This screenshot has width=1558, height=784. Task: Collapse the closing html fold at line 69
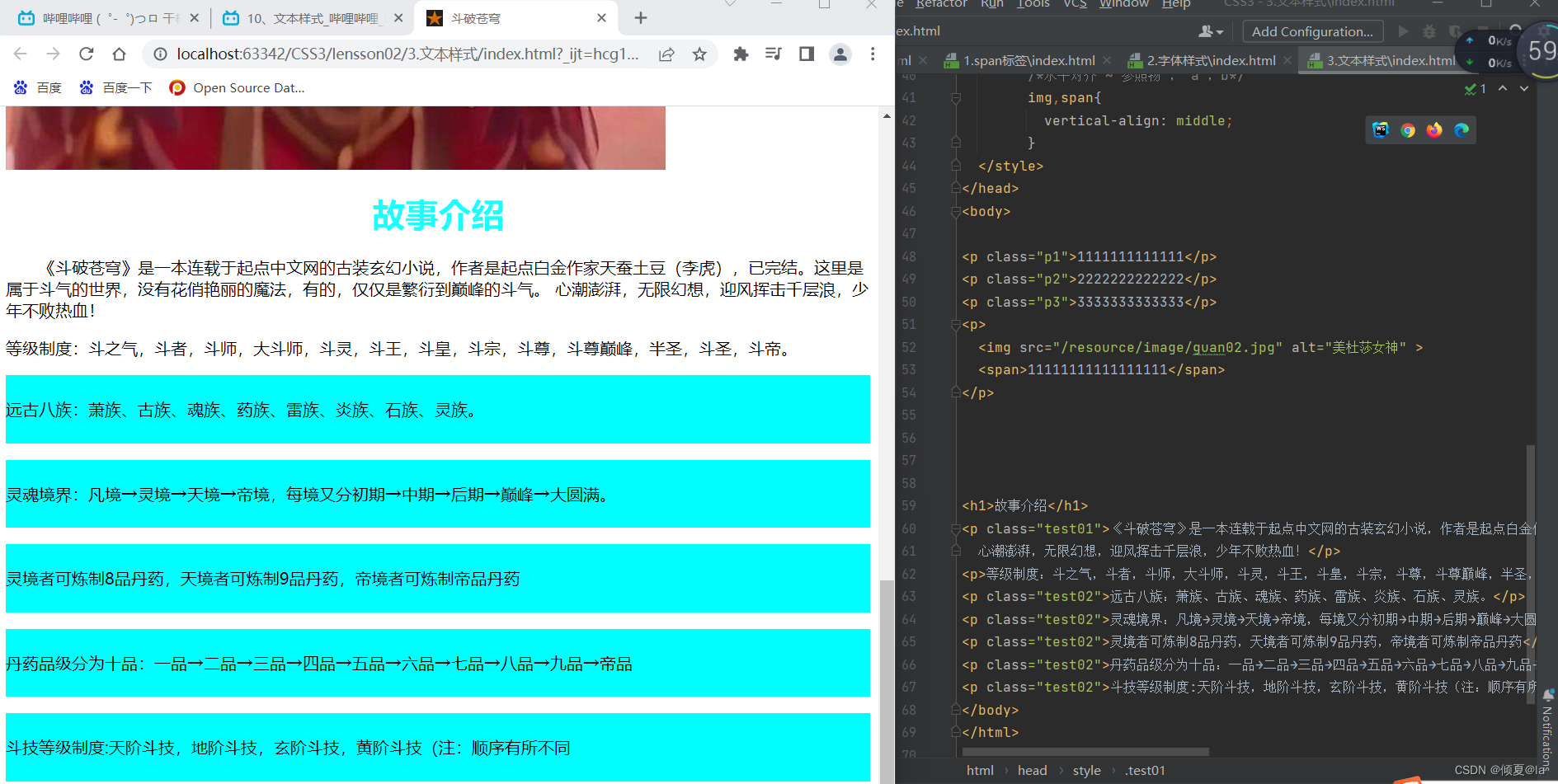[956, 732]
